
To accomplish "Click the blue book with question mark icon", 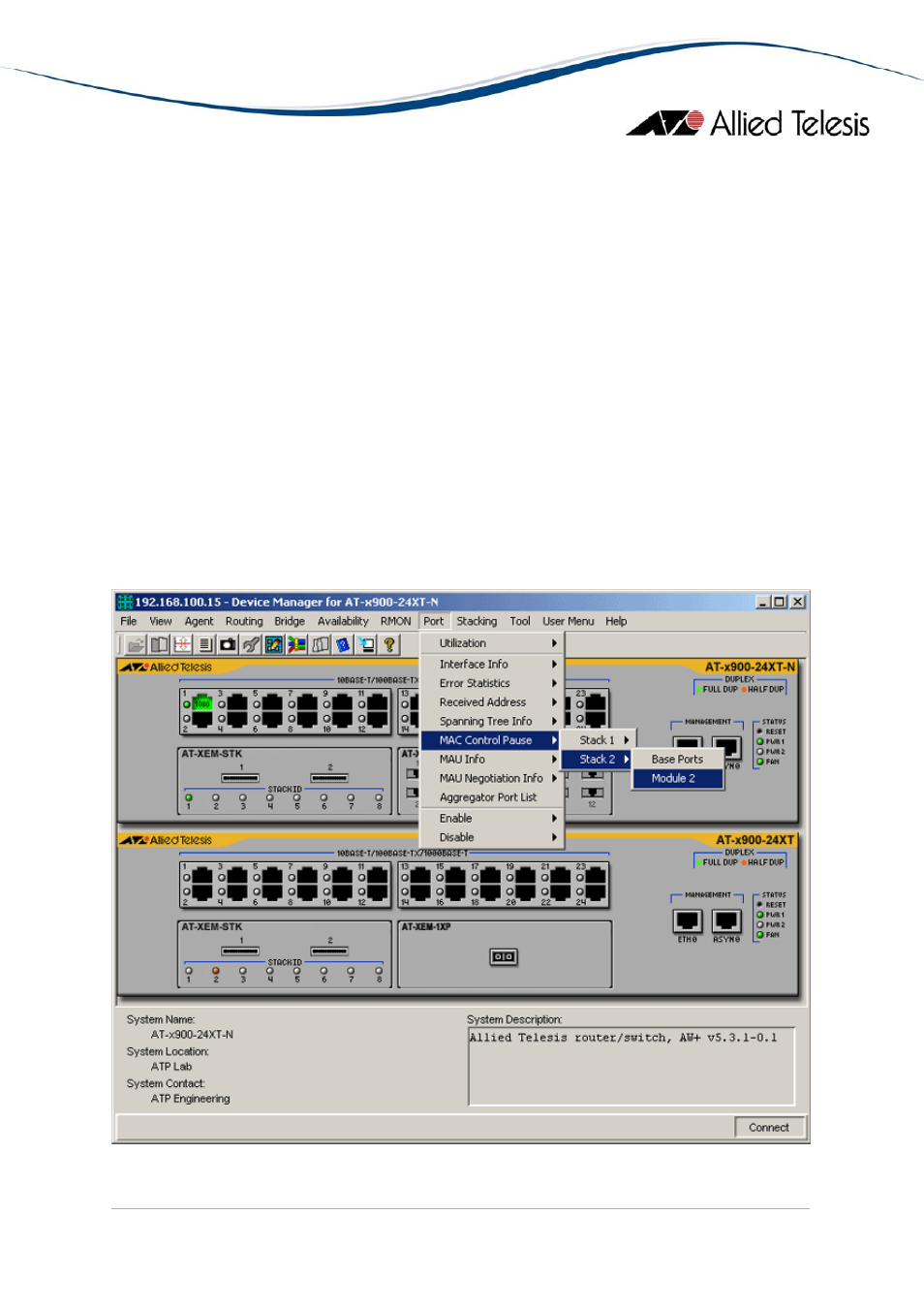I will 343,644.
